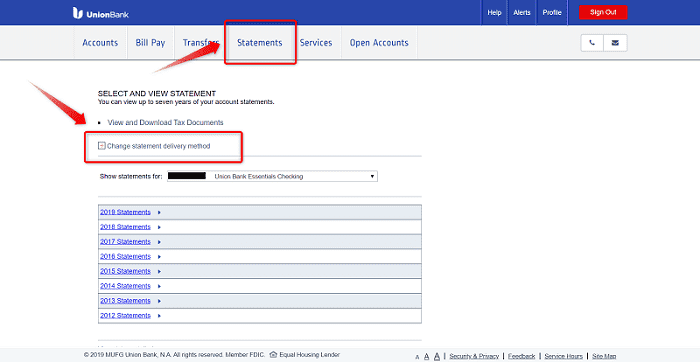Click the "Show statements for:" label

(x=131, y=176)
